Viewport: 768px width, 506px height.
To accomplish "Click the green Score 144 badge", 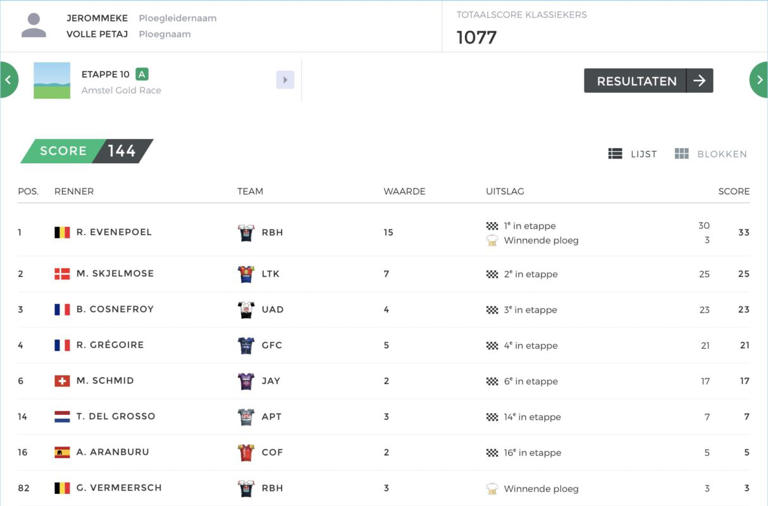I will pyautogui.click(x=86, y=151).
